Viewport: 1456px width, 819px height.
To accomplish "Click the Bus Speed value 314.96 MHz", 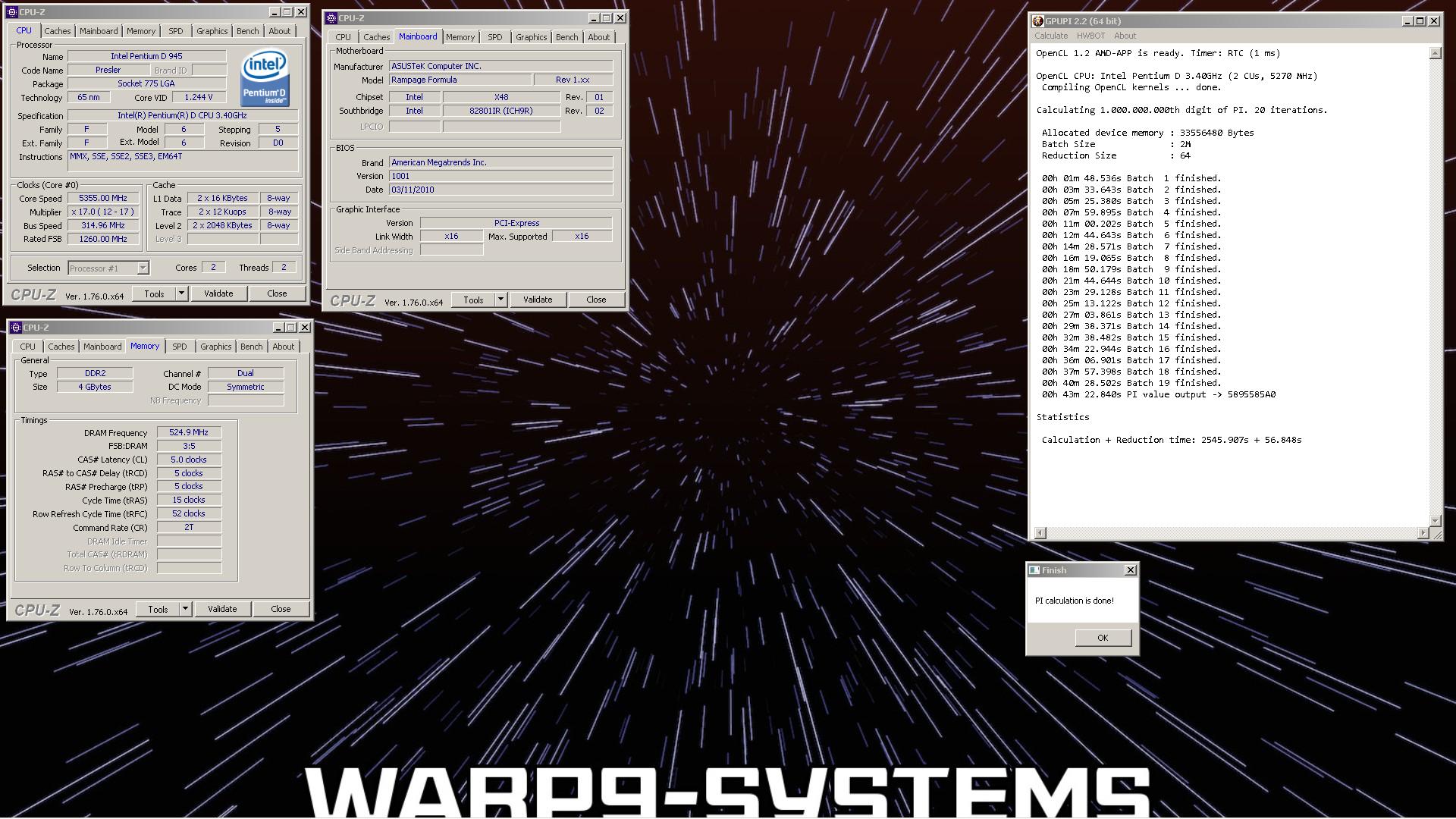I will click(x=103, y=225).
